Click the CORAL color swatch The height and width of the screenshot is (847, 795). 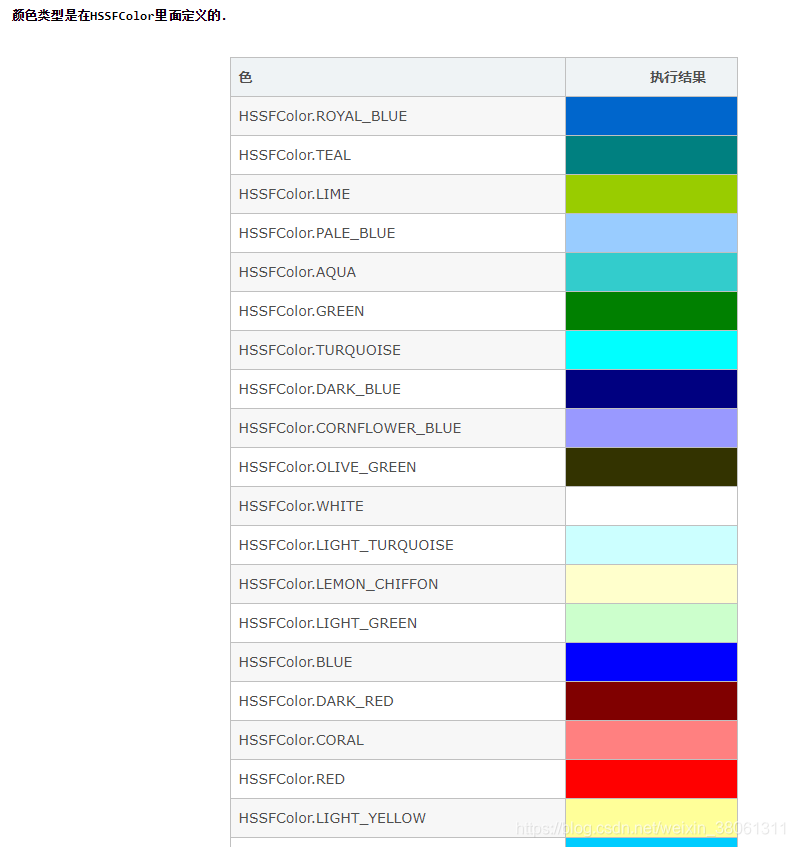pyautogui.click(x=651, y=740)
